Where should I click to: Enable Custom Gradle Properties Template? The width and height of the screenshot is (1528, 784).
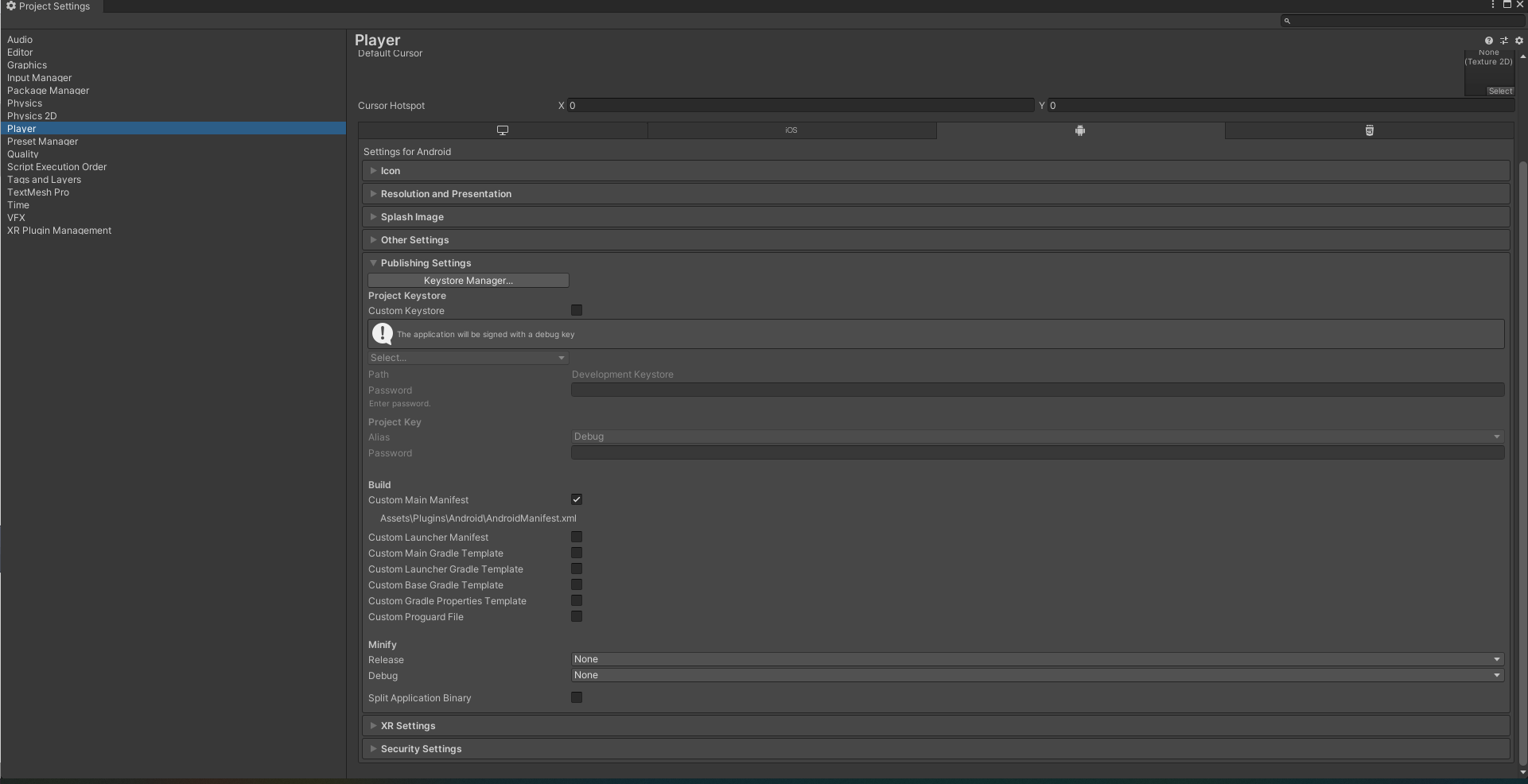pos(577,600)
